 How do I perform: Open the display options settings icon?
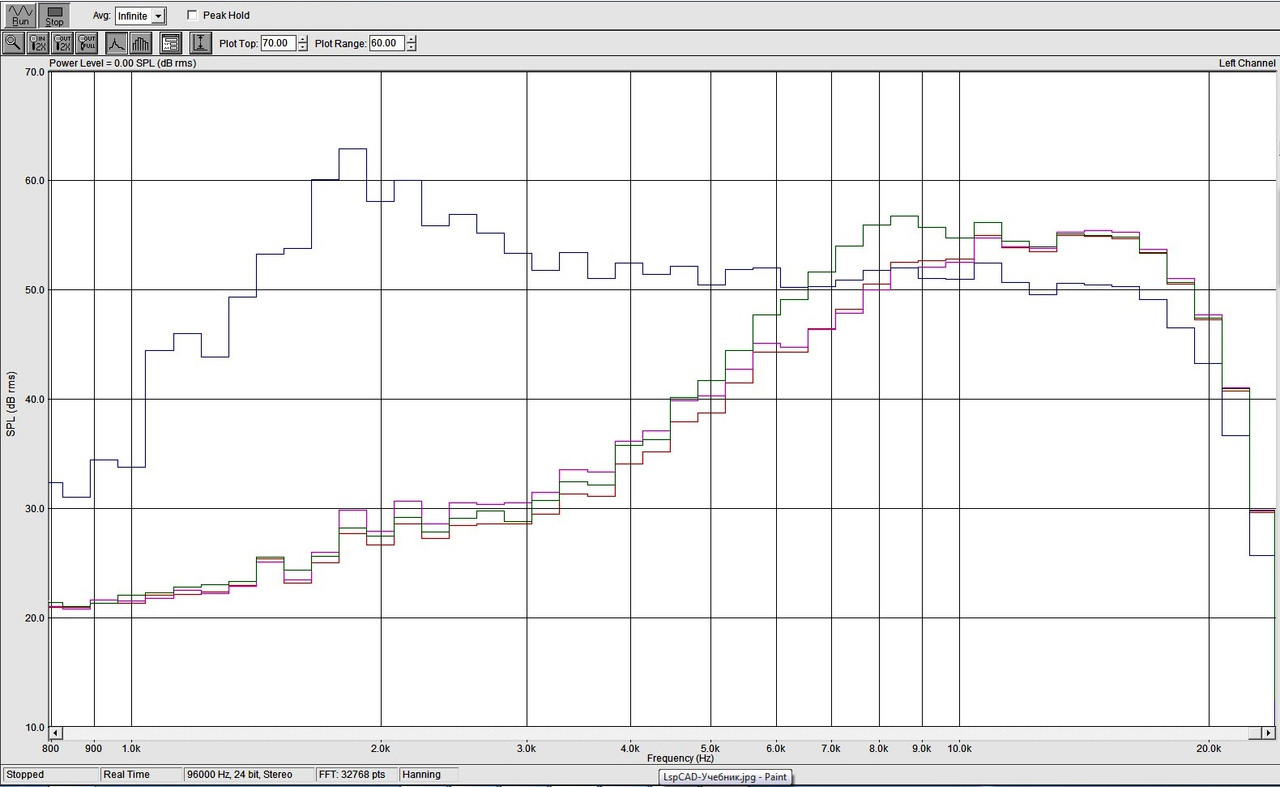point(170,43)
